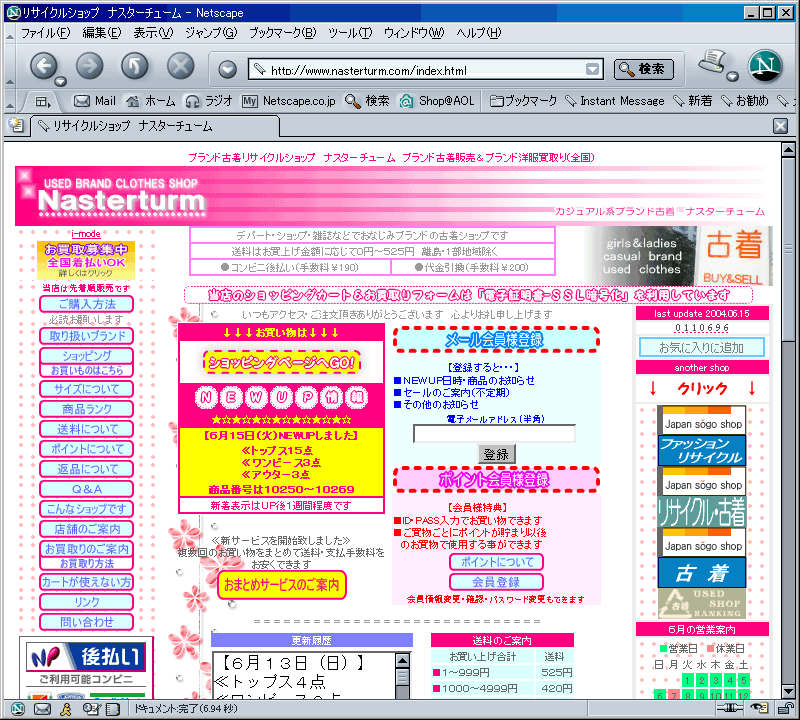Open 店舗のご案内 sidebar button
The width and height of the screenshot is (800, 720).
(86, 529)
